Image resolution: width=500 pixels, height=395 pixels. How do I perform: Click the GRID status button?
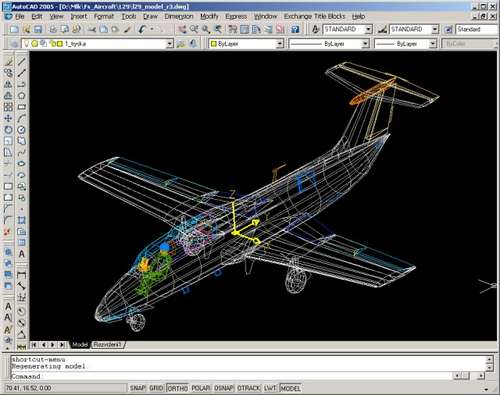[156, 388]
